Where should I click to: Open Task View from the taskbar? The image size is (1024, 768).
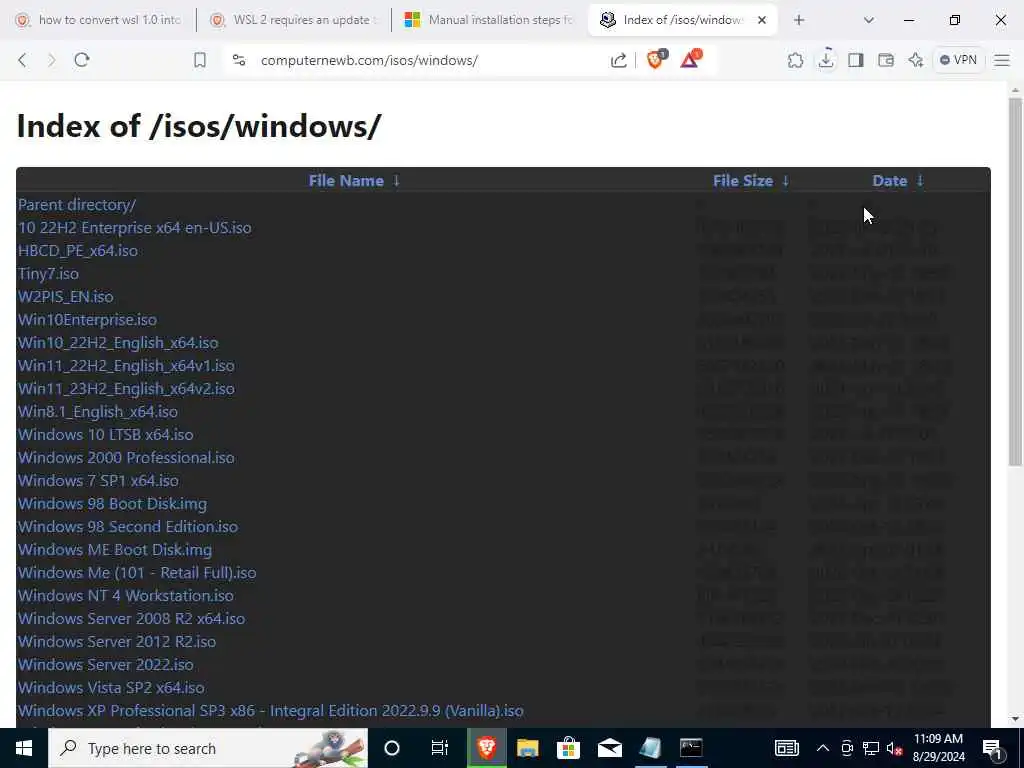click(440, 748)
